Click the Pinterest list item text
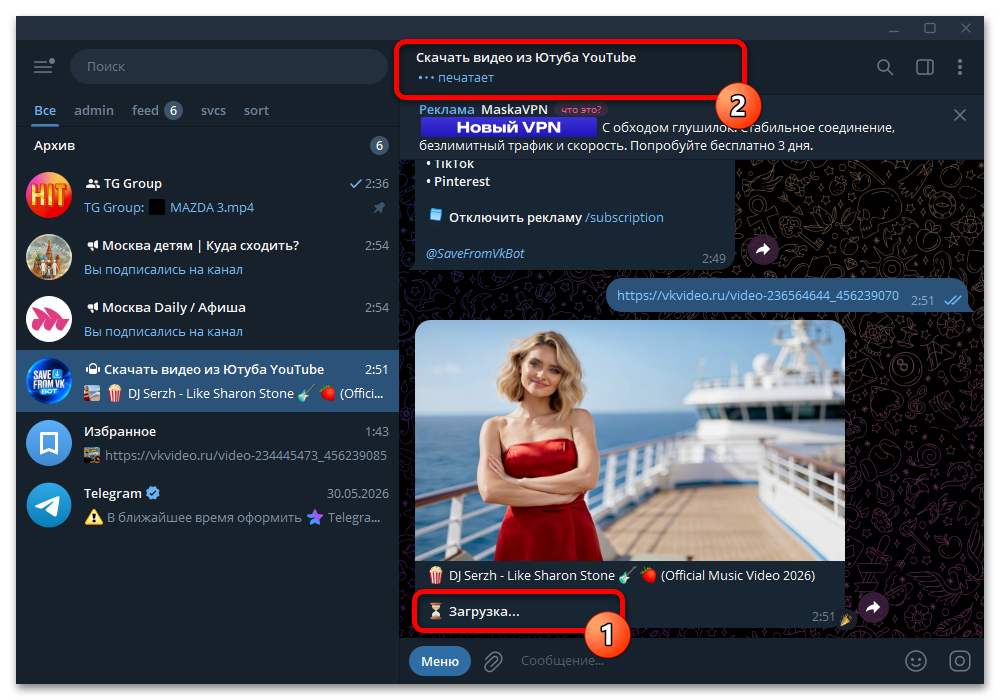The image size is (1000, 700). click(462, 182)
